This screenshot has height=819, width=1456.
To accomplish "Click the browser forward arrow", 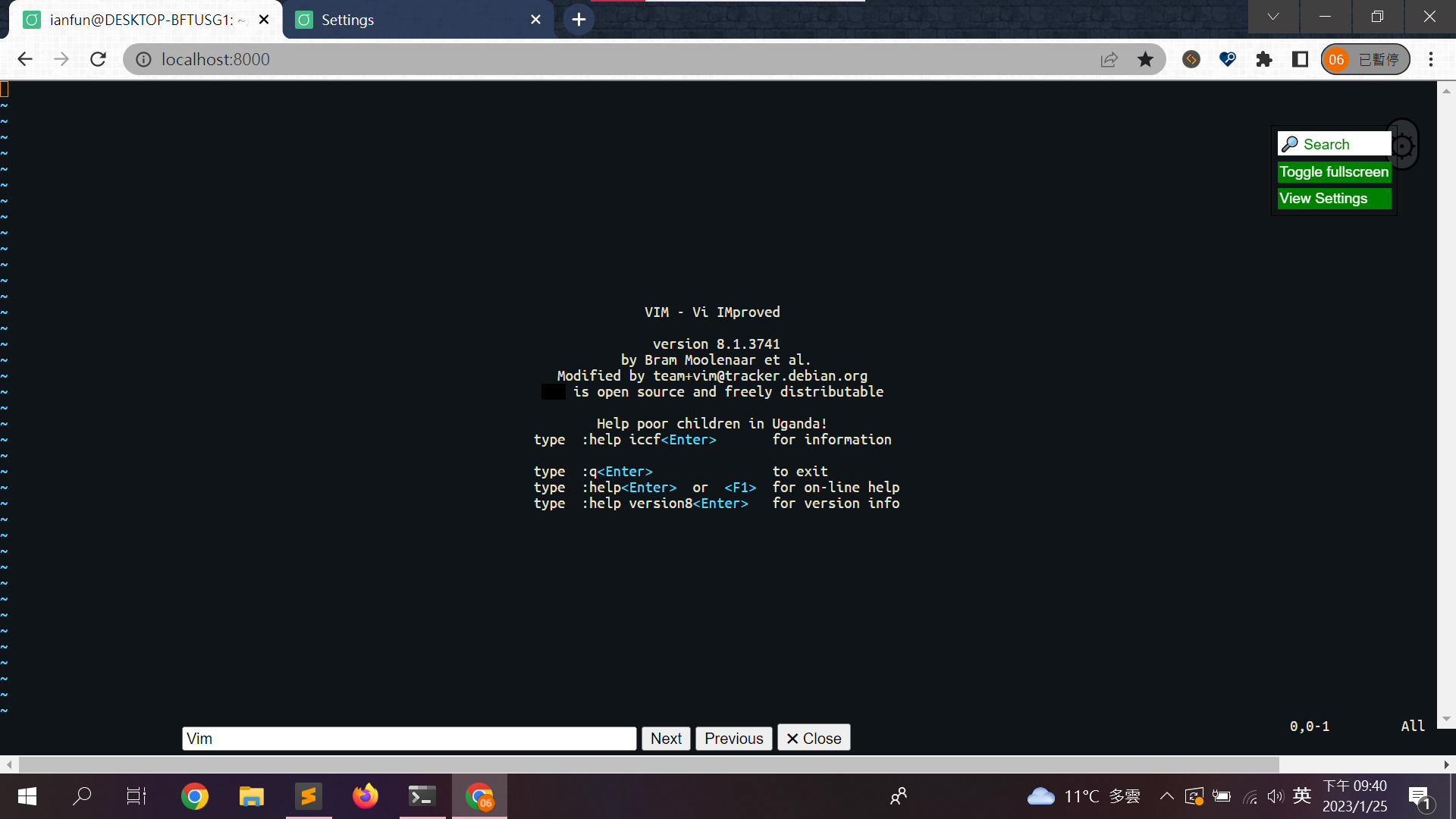I will pos(61,59).
